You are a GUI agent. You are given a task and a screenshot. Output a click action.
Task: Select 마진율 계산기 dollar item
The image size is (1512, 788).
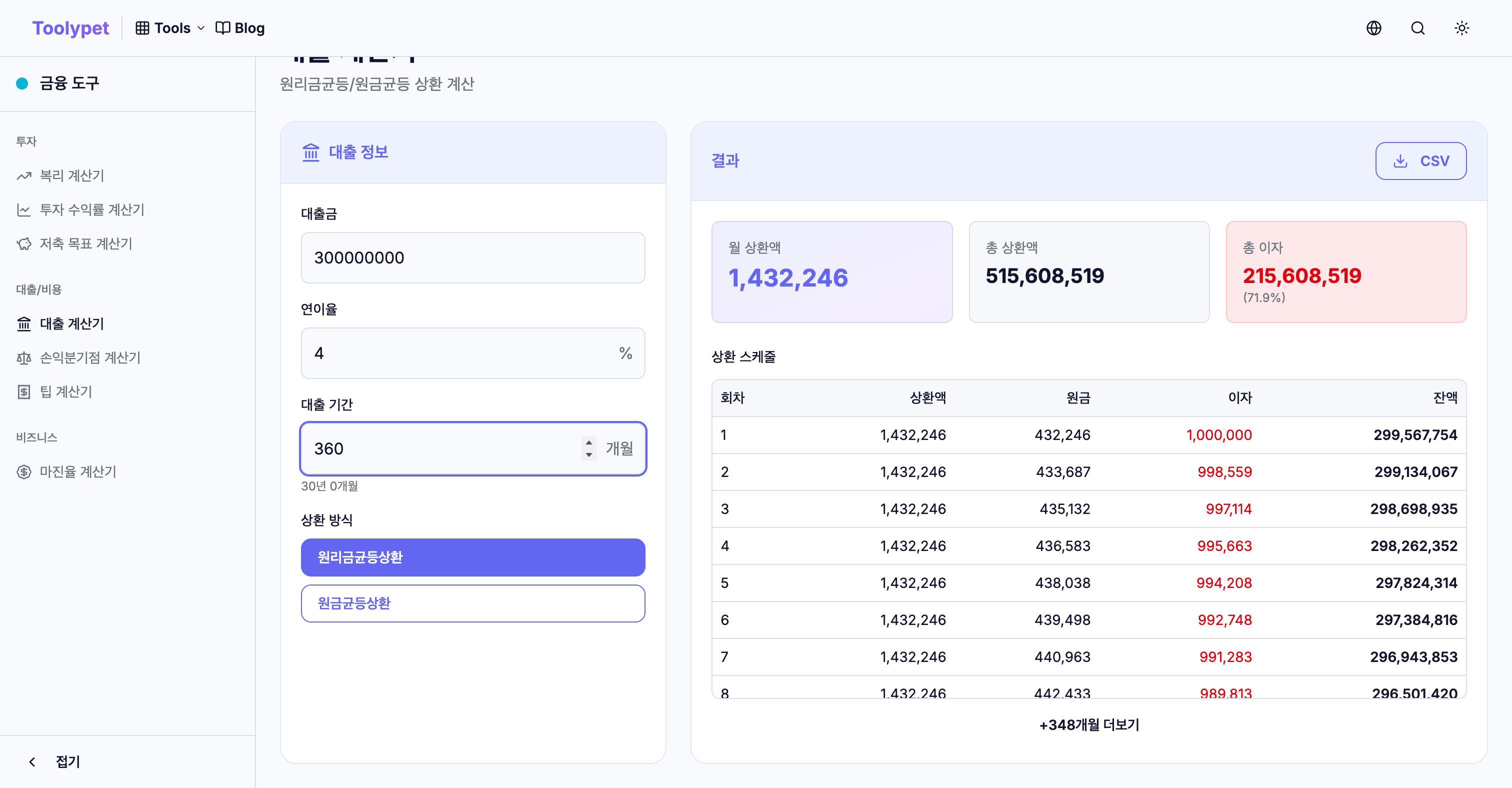pyautogui.click(x=77, y=471)
